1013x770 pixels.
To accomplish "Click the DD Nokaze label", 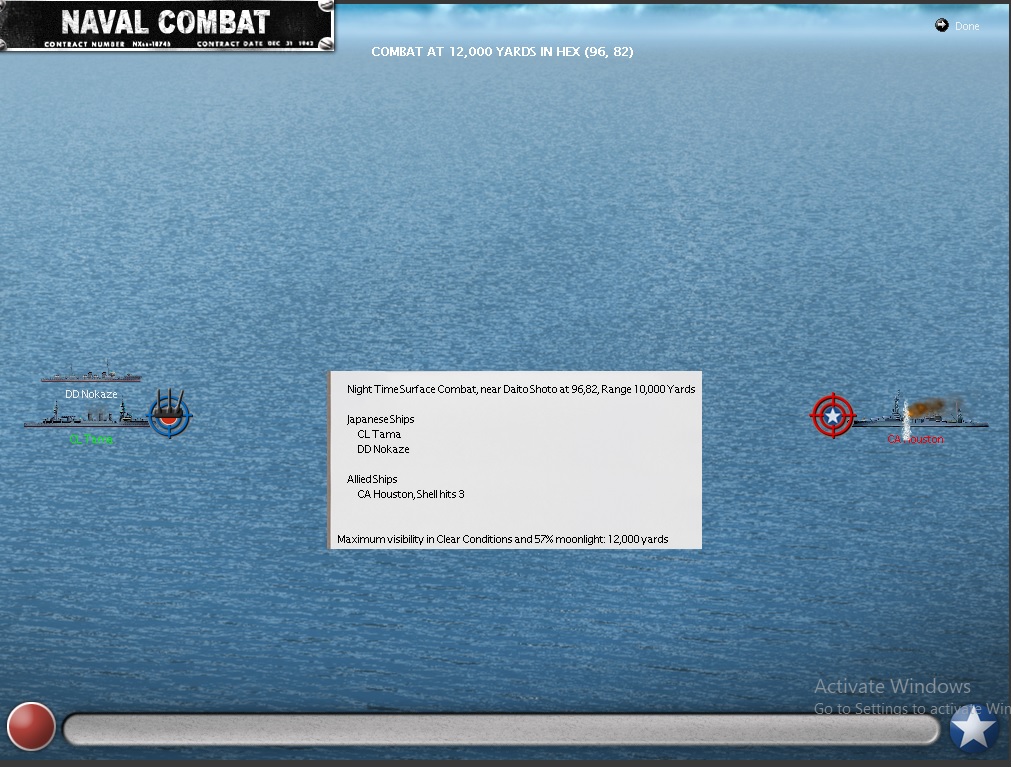I will pyautogui.click(x=91, y=394).
